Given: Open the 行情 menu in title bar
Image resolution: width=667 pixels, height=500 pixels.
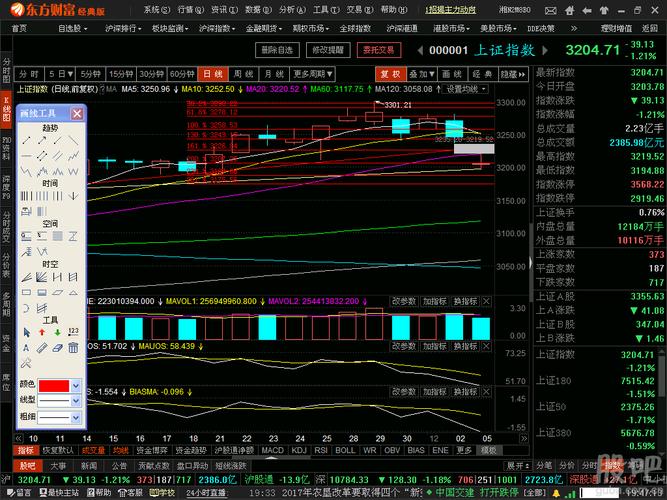Looking at the screenshot, I should point(181,10).
